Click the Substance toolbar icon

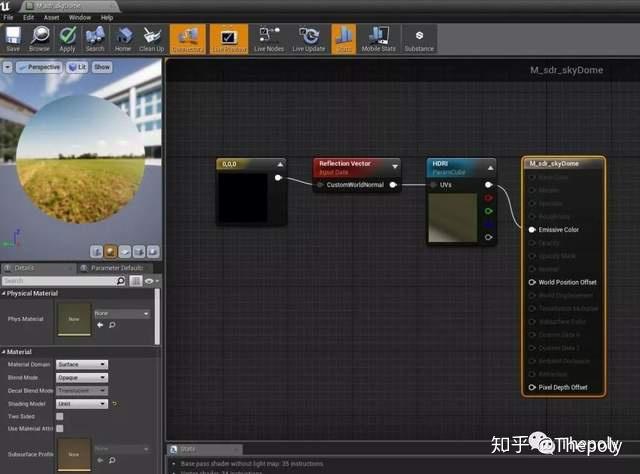pos(419,39)
